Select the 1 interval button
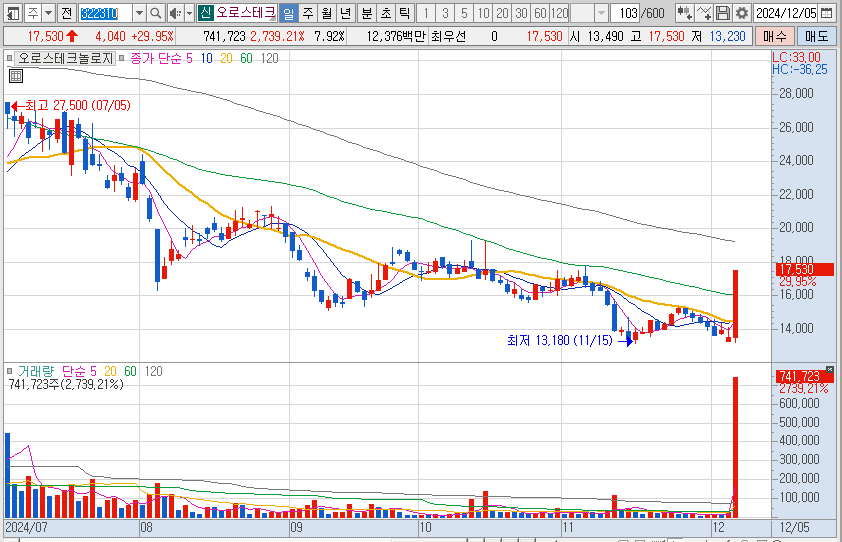Viewport: 842px width, 542px height. (x=426, y=13)
